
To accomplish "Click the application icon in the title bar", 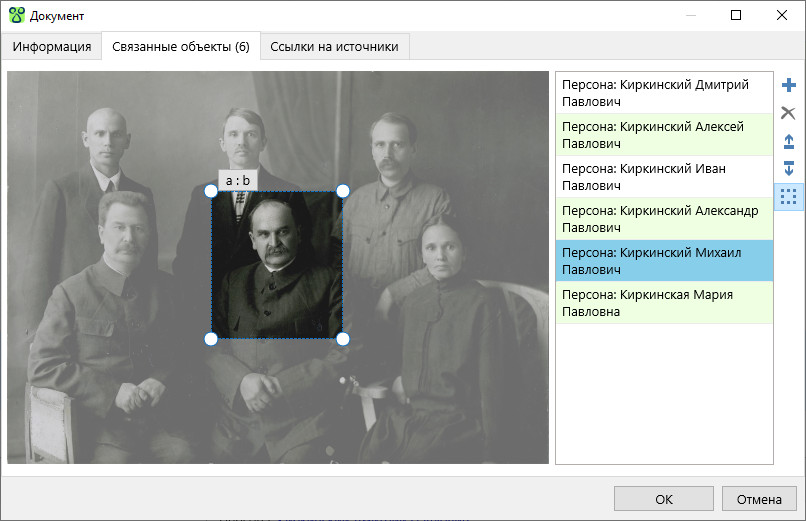I will coord(16,16).
